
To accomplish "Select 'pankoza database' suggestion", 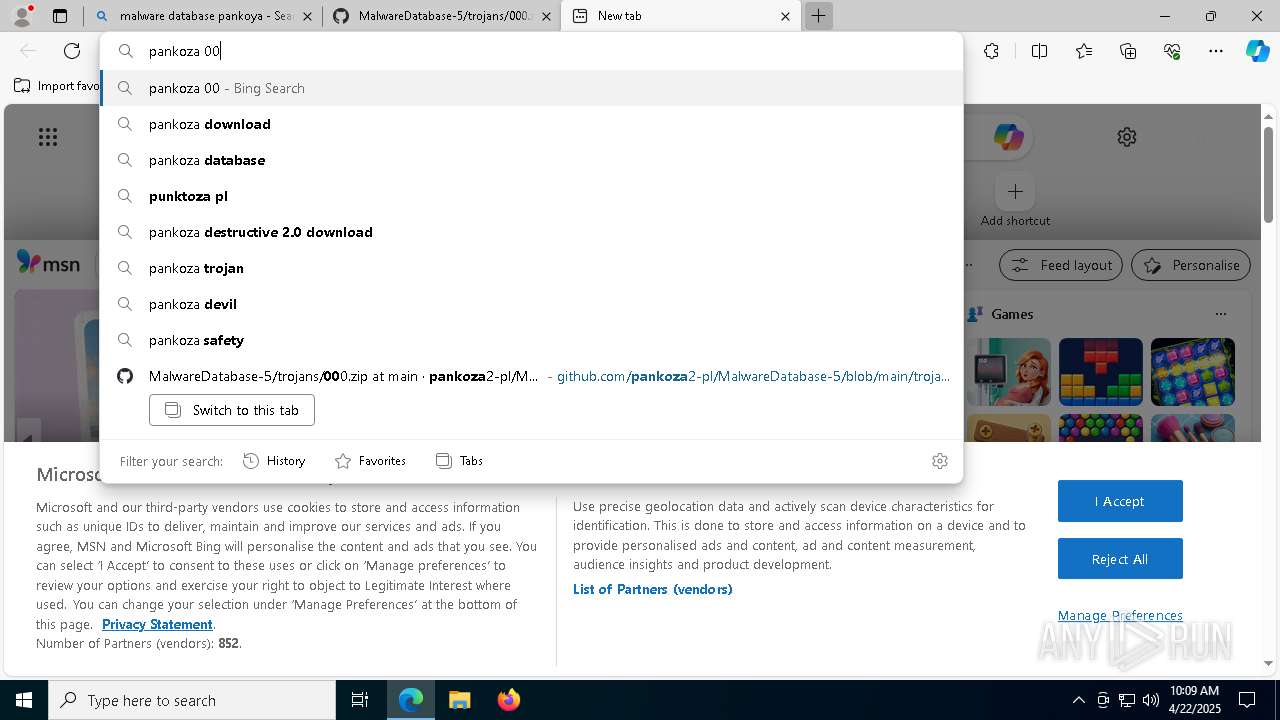I will 532,160.
